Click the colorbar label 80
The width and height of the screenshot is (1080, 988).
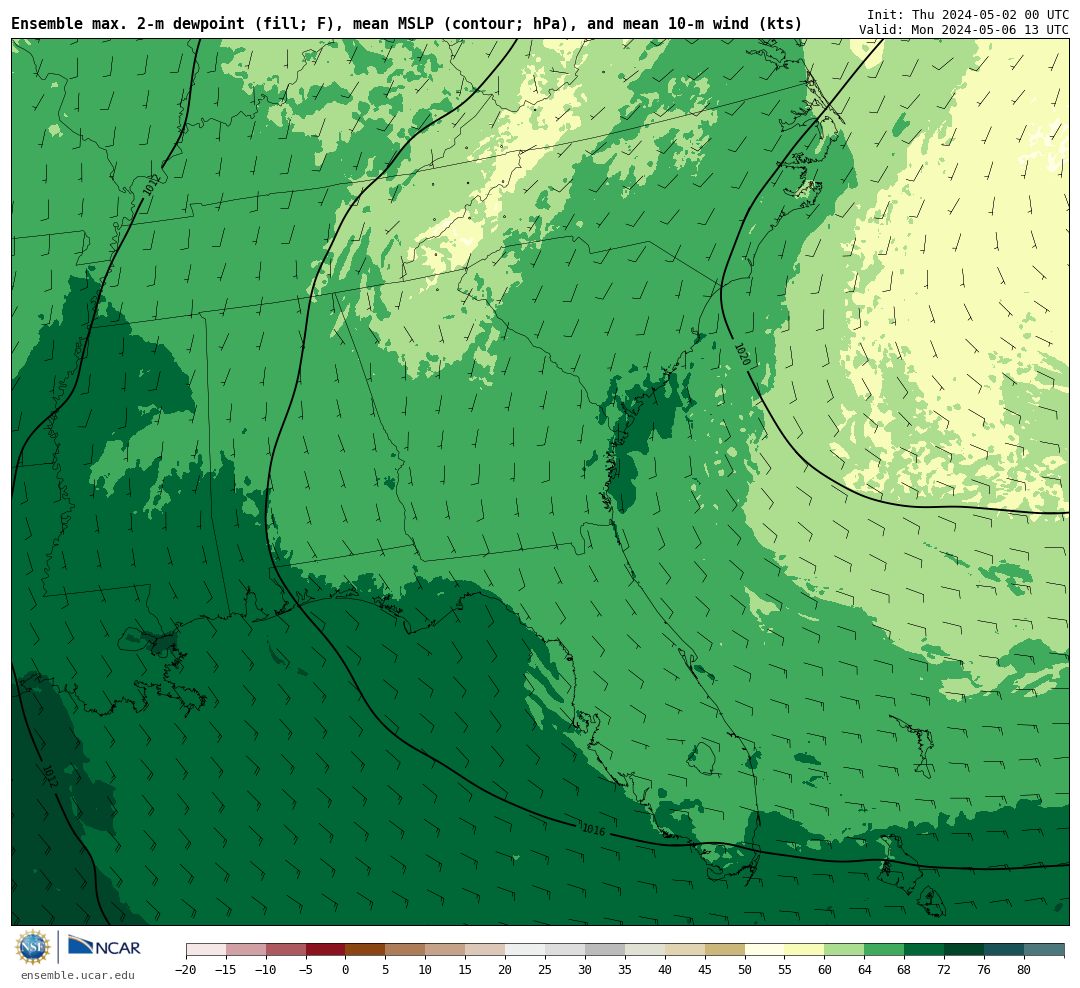click(x=1024, y=970)
